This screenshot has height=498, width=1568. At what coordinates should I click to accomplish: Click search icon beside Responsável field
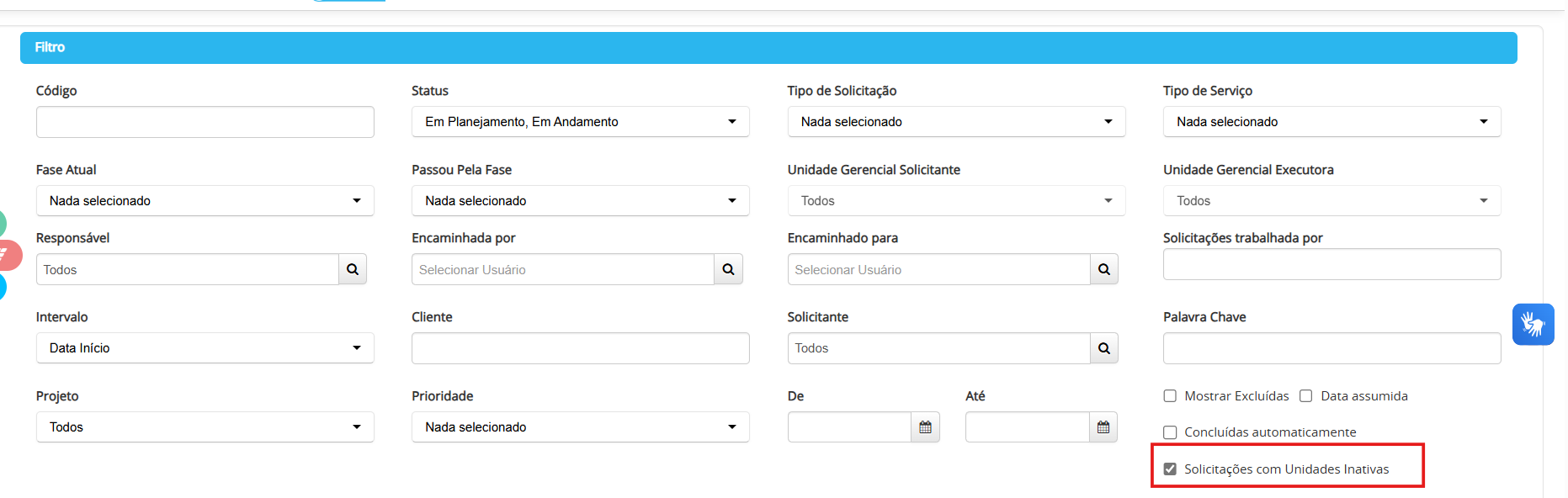(x=353, y=269)
